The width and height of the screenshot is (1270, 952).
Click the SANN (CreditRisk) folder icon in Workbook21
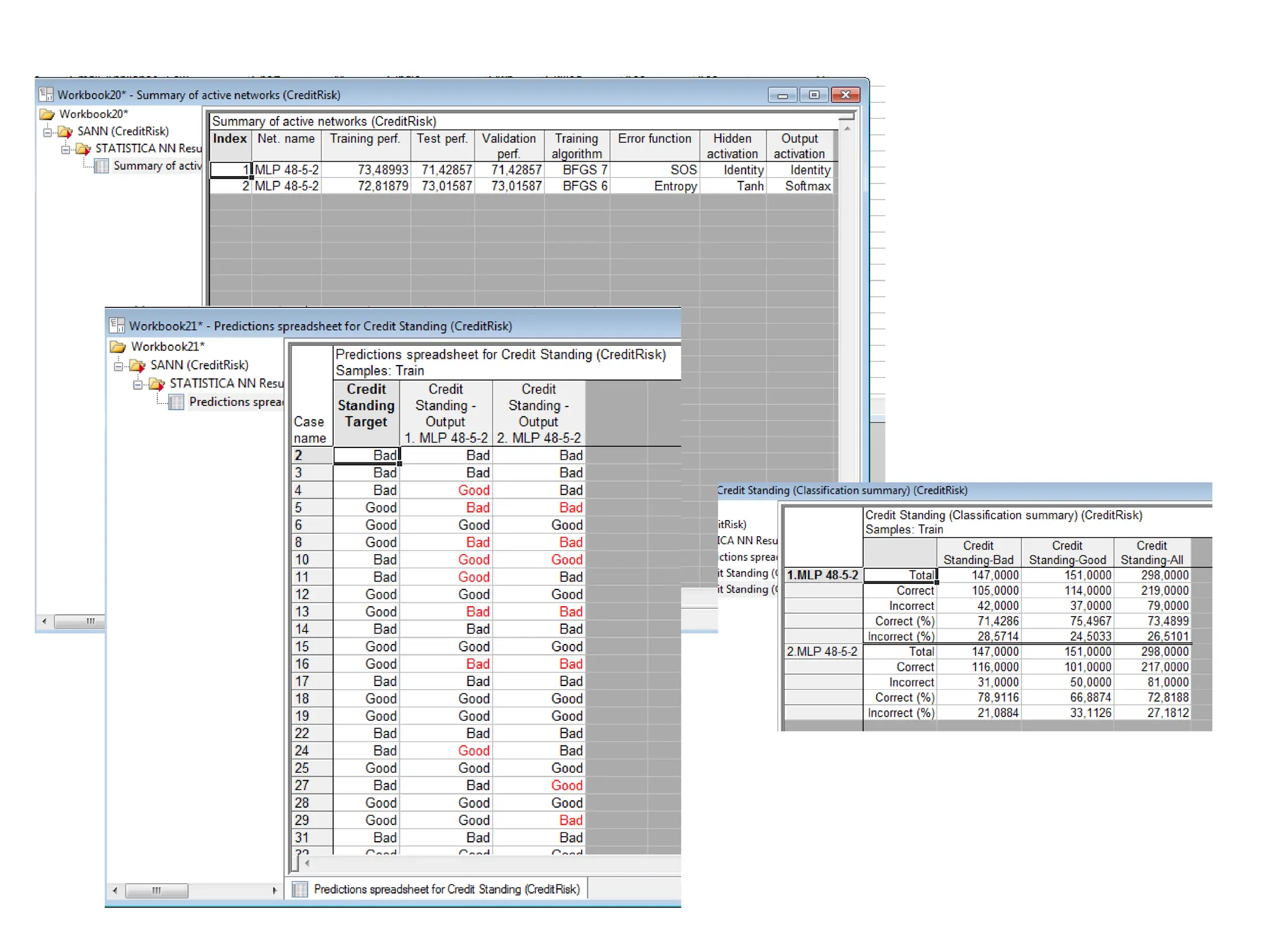click(138, 366)
